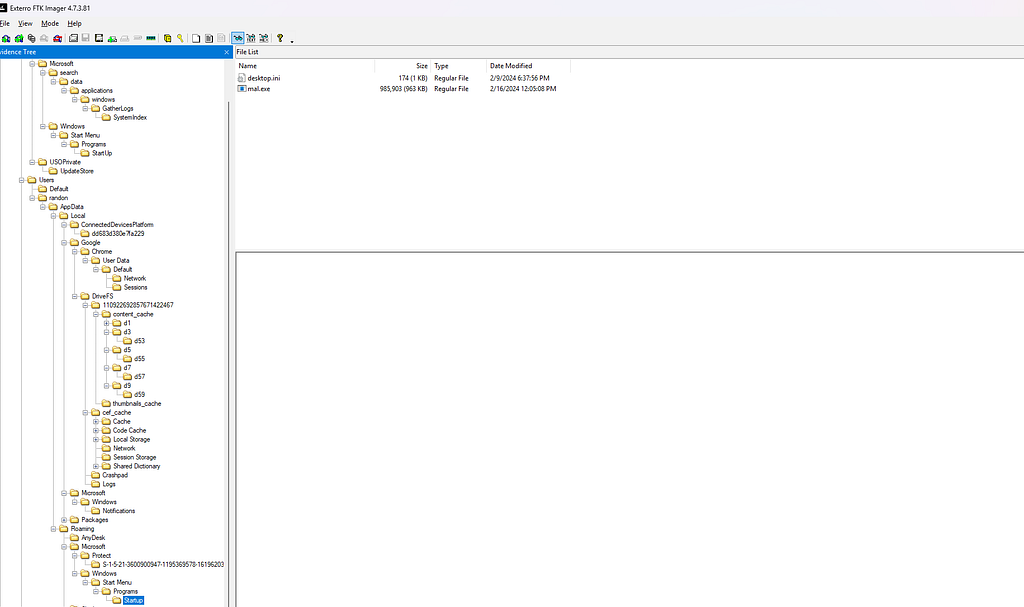Toggle view files as hex mode
Viewport: 1024px width, 607px height.
(263, 38)
